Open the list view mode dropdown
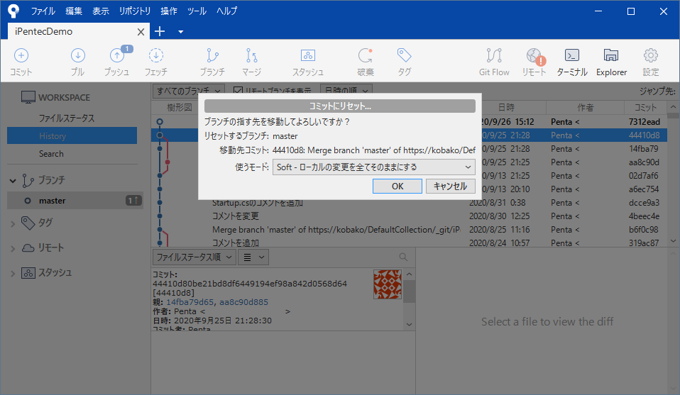680x395 pixels. 253,257
